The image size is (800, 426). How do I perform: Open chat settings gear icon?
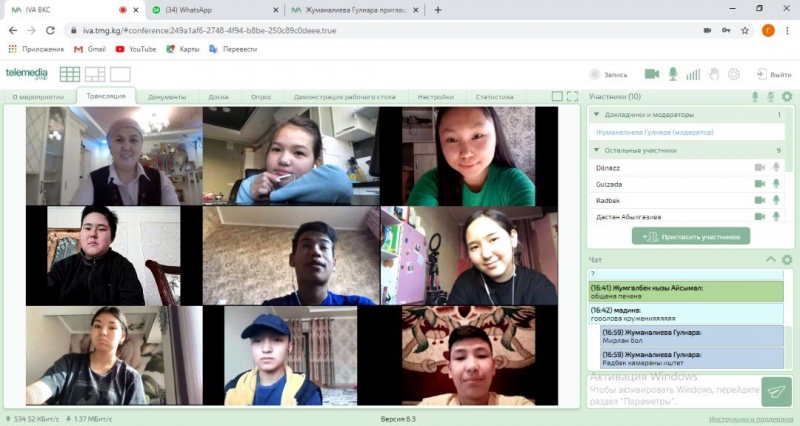tap(787, 260)
